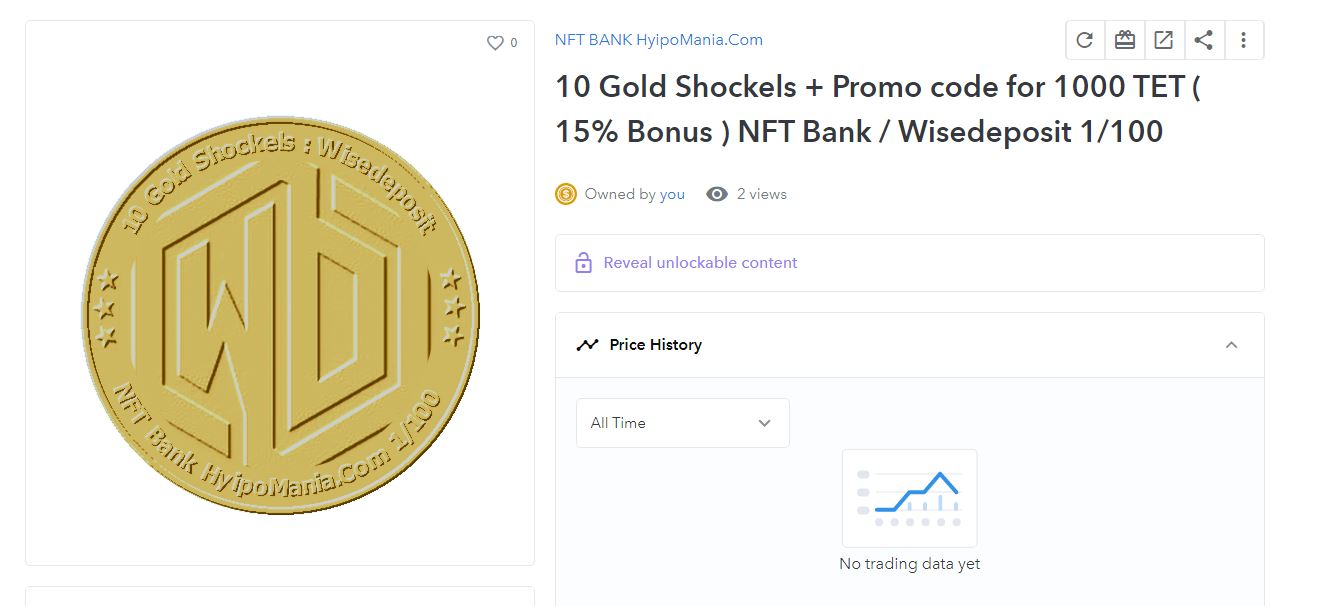Collapse the Price History panel chevron
Image resolution: width=1335 pixels, height=606 pixels.
(1232, 345)
